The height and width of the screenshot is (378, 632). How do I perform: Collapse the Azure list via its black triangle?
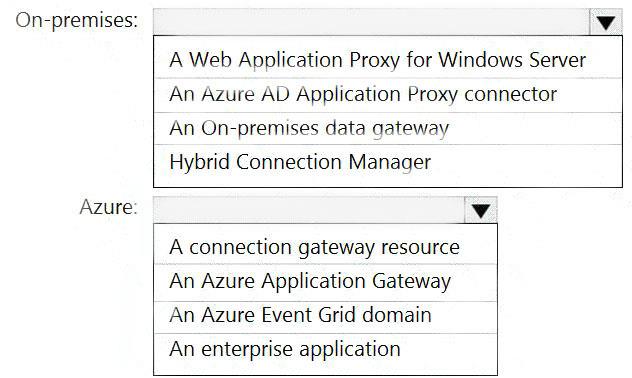point(480,210)
